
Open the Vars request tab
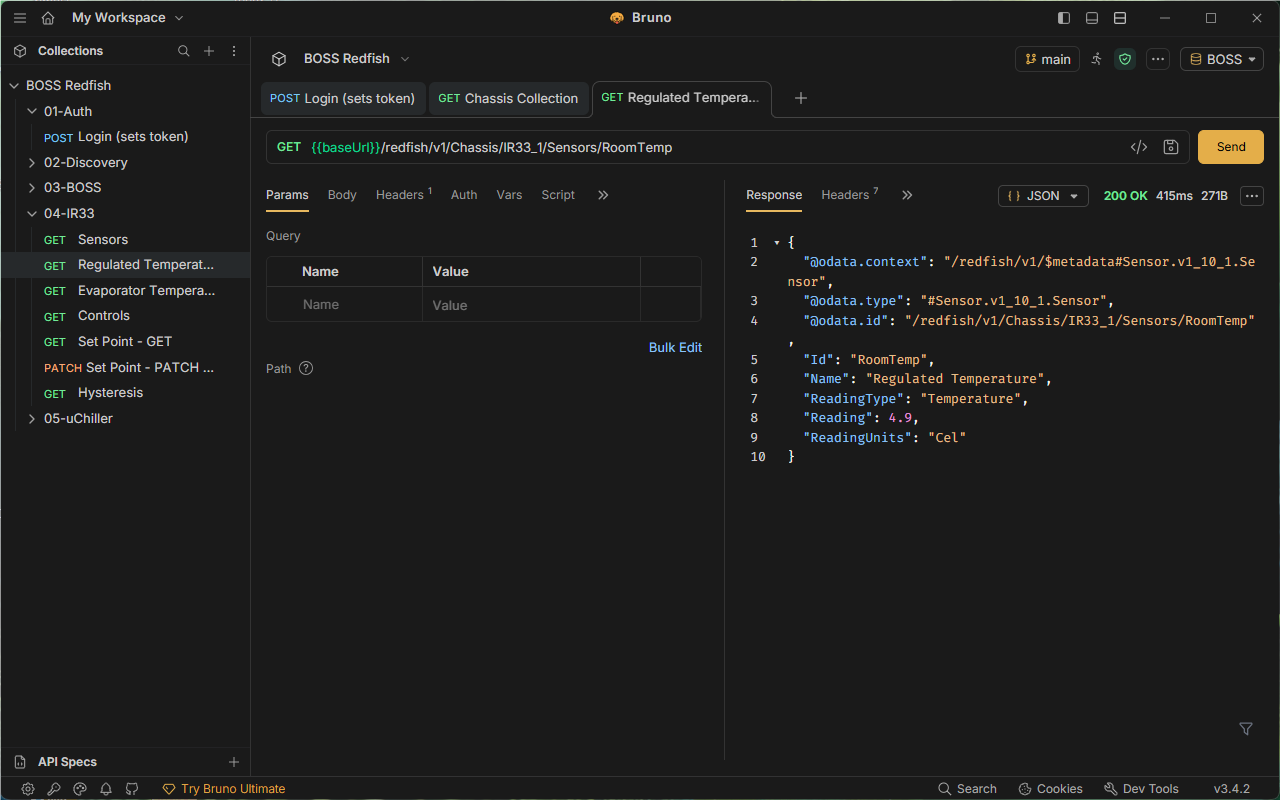[509, 195]
